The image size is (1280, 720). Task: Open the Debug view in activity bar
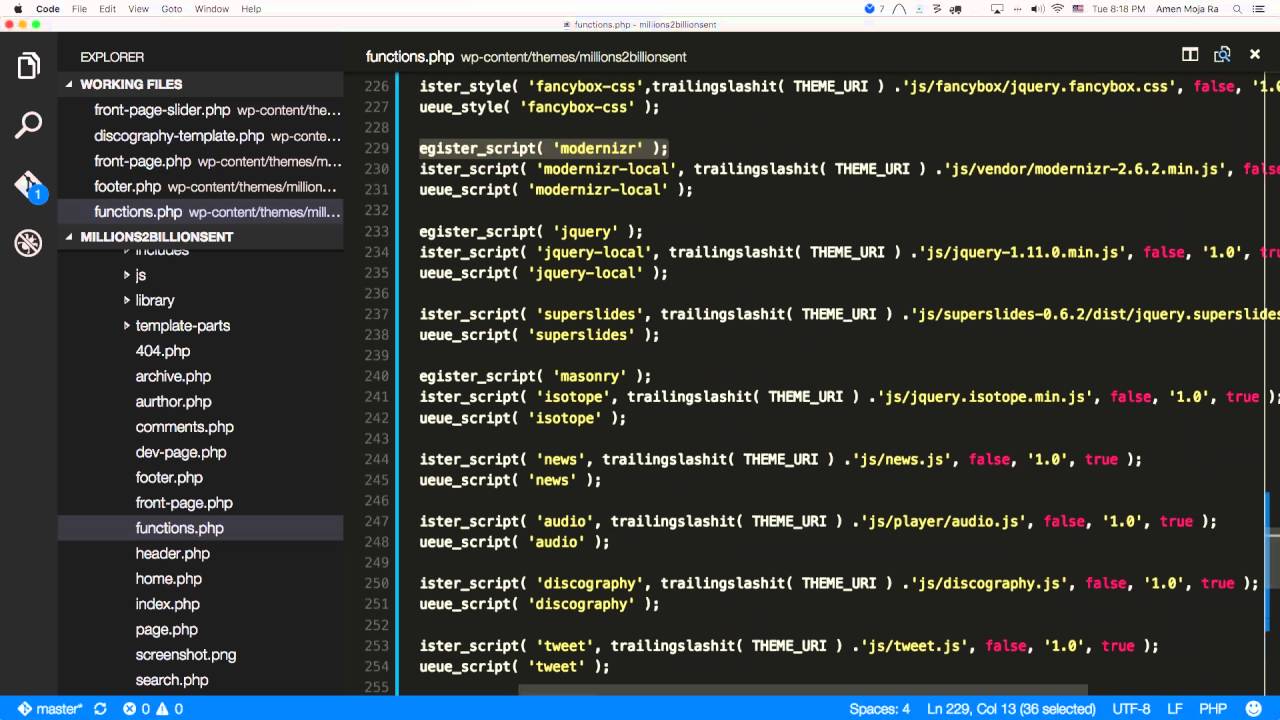28,243
